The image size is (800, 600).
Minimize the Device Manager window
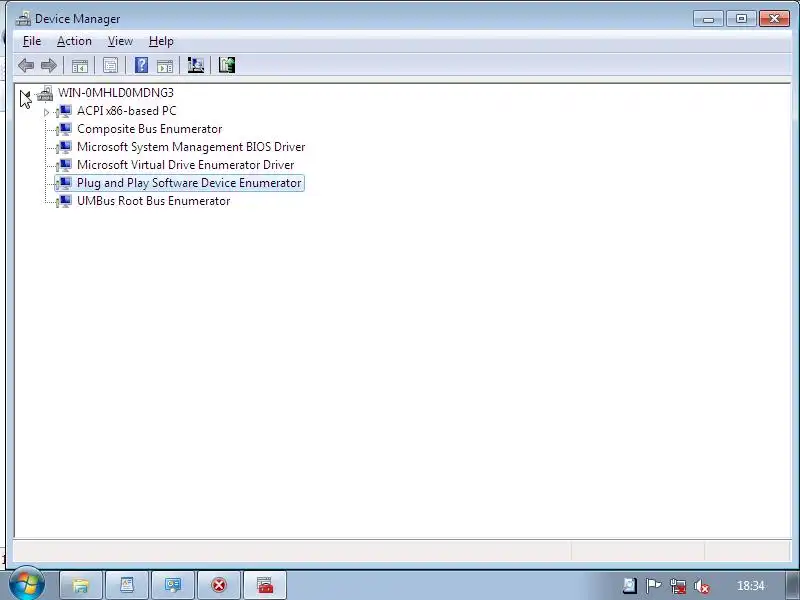click(708, 19)
